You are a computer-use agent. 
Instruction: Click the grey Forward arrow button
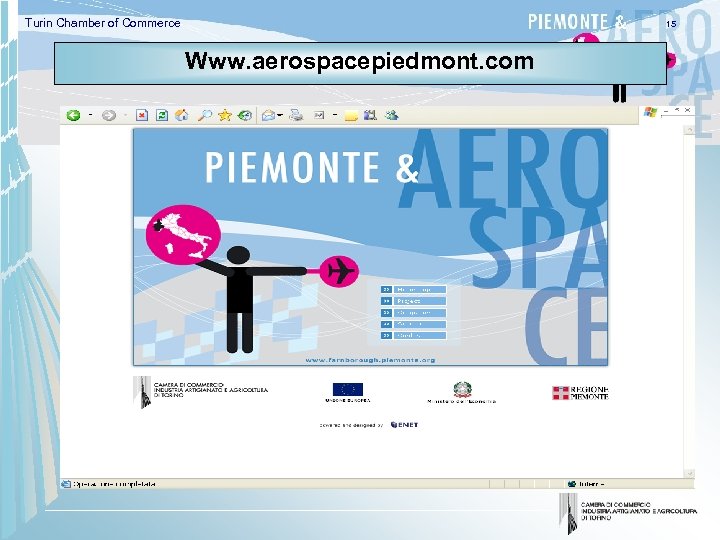pos(109,115)
